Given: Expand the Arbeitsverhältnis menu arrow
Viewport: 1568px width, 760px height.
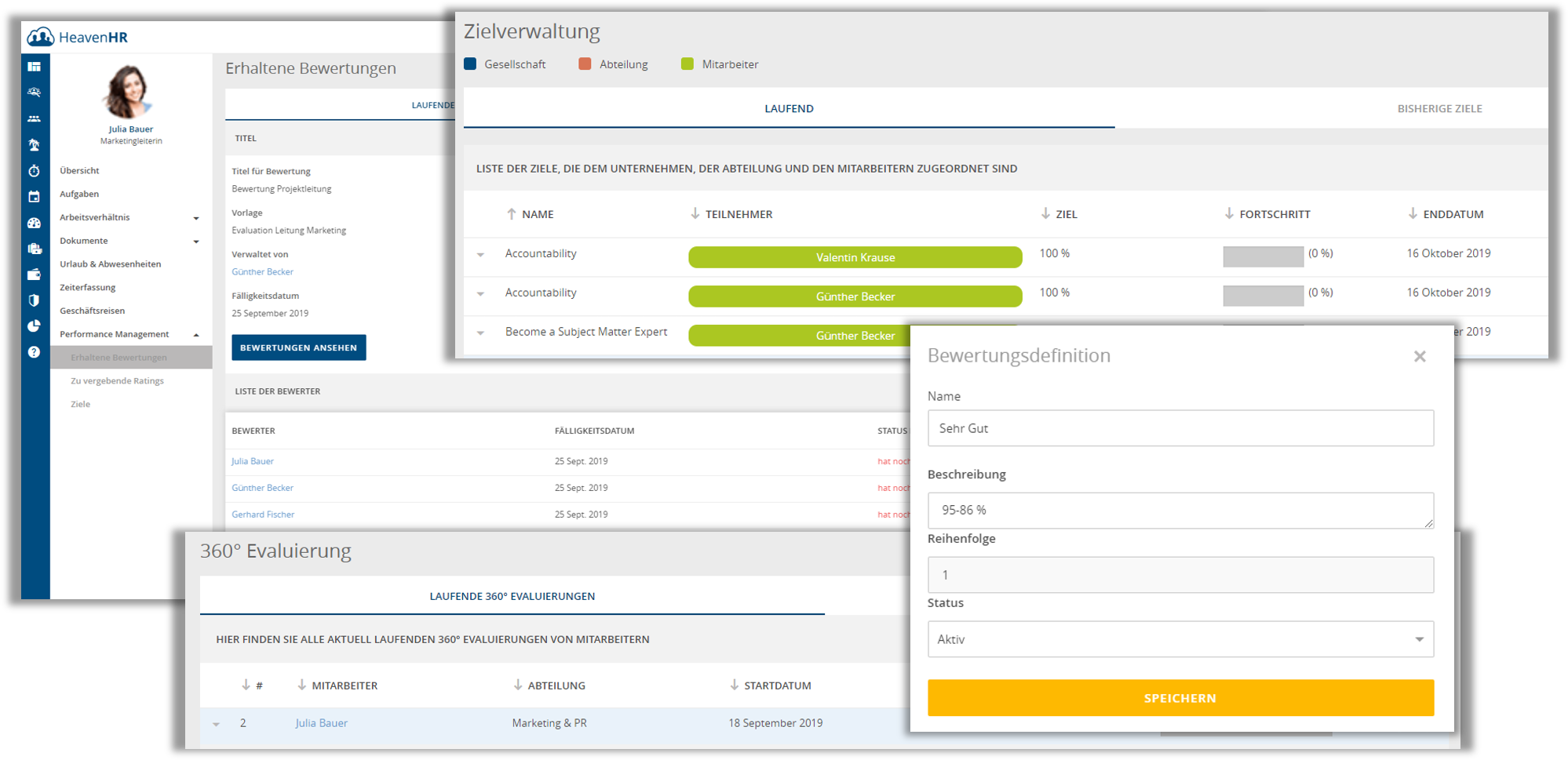Looking at the screenshot, I should coord(196,218).
